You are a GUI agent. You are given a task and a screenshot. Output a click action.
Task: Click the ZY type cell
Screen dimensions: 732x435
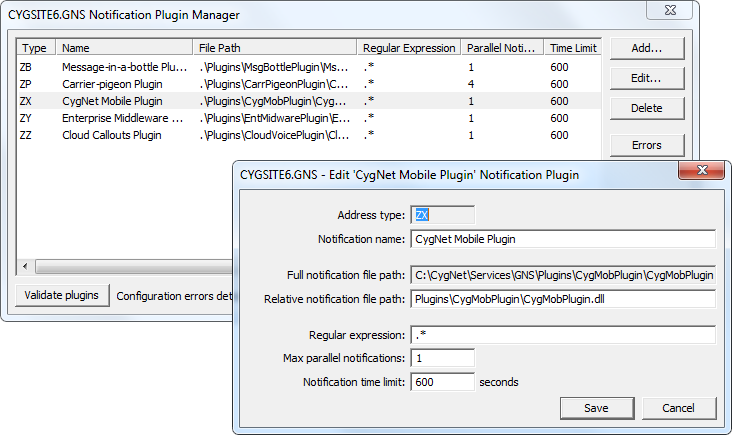click(x=26, y=118)
